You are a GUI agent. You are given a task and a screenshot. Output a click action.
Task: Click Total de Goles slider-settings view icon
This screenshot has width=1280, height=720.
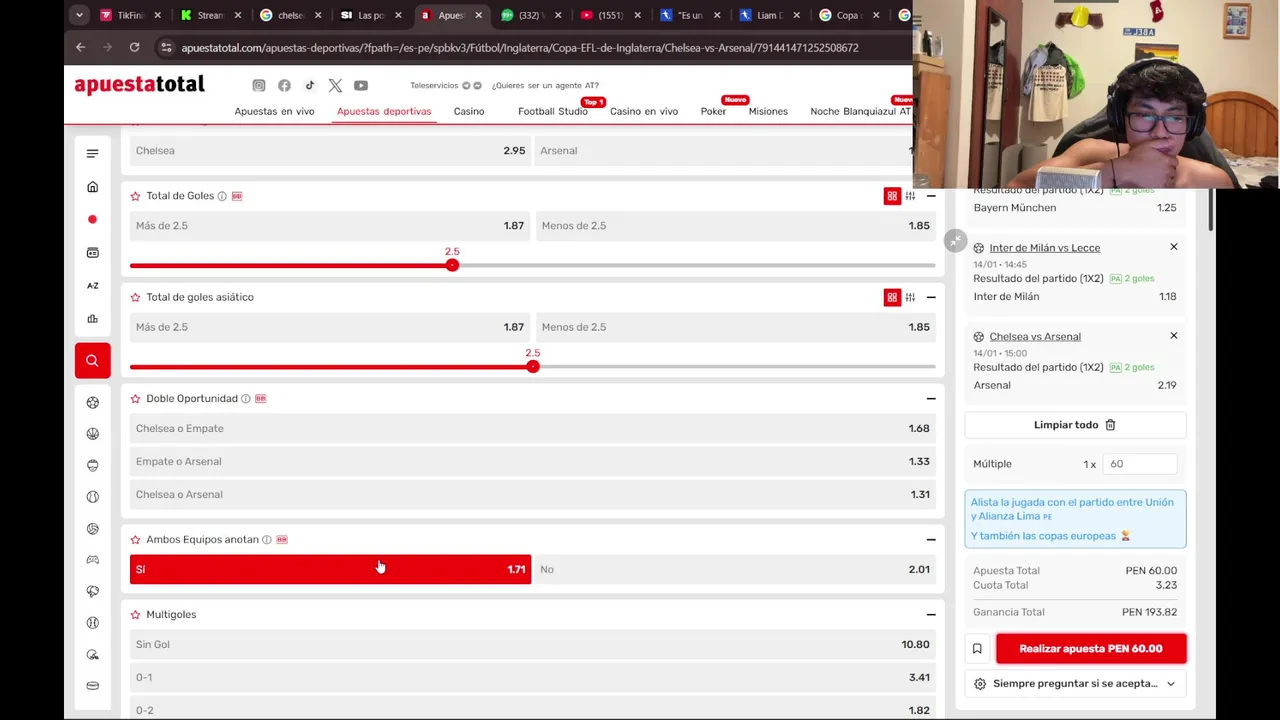[910, 196]
